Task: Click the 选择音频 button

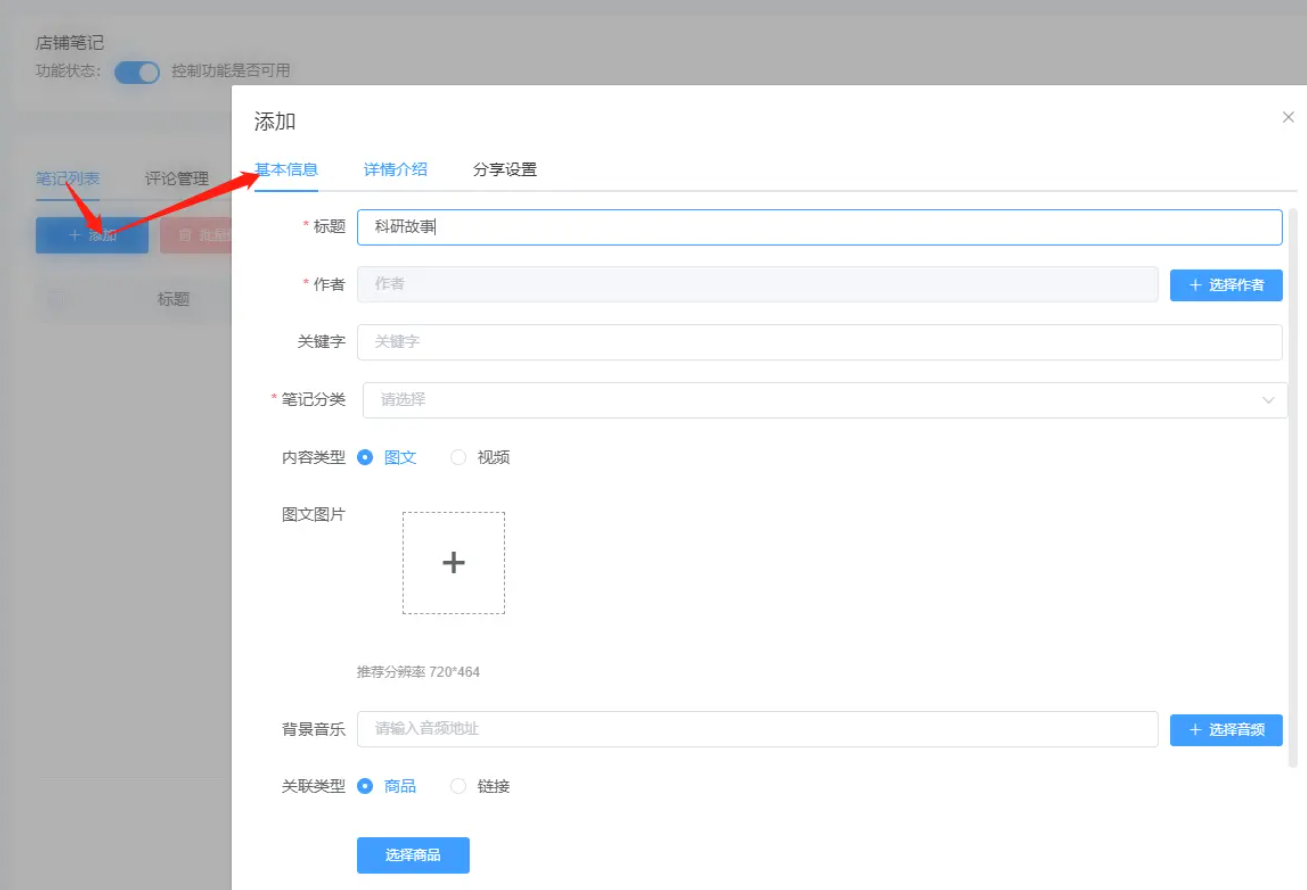Action: pyautogui.click(x=1226, y=730)
